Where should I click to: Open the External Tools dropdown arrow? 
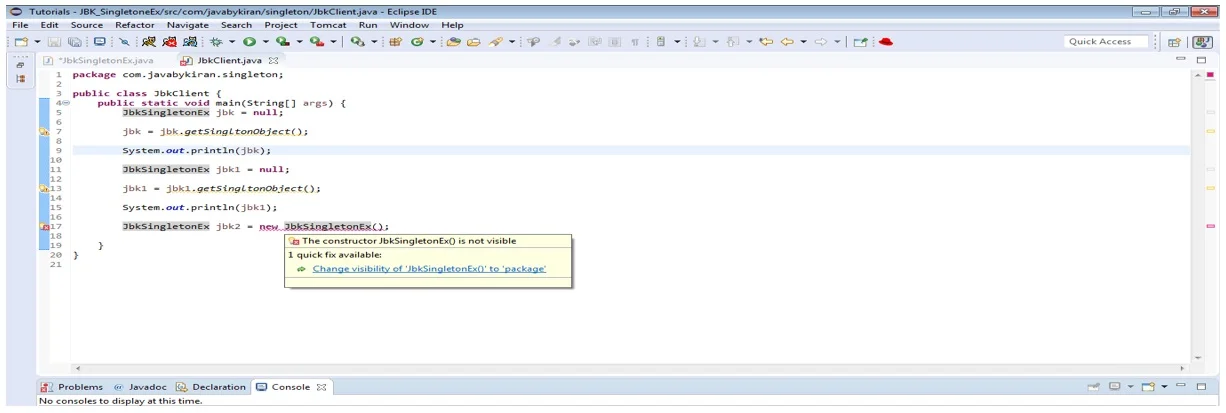333,42
